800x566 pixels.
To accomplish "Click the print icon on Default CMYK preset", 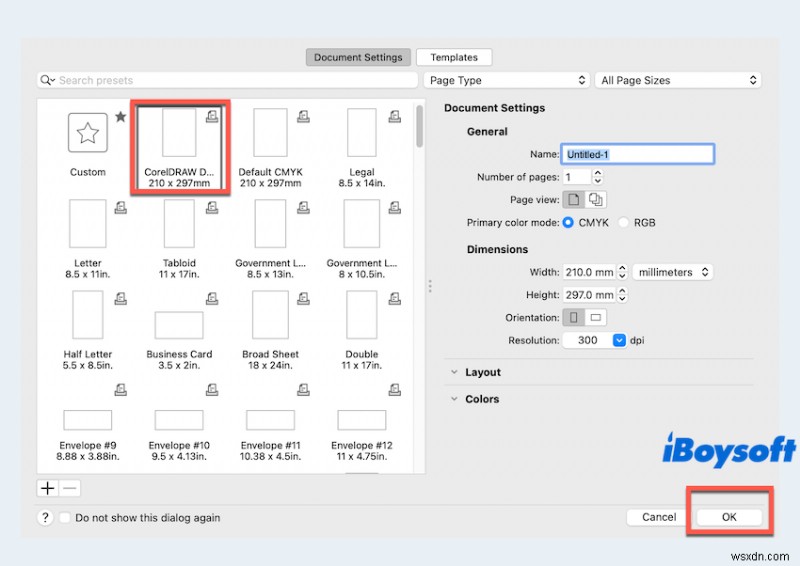I will click(x=303, y=116).
